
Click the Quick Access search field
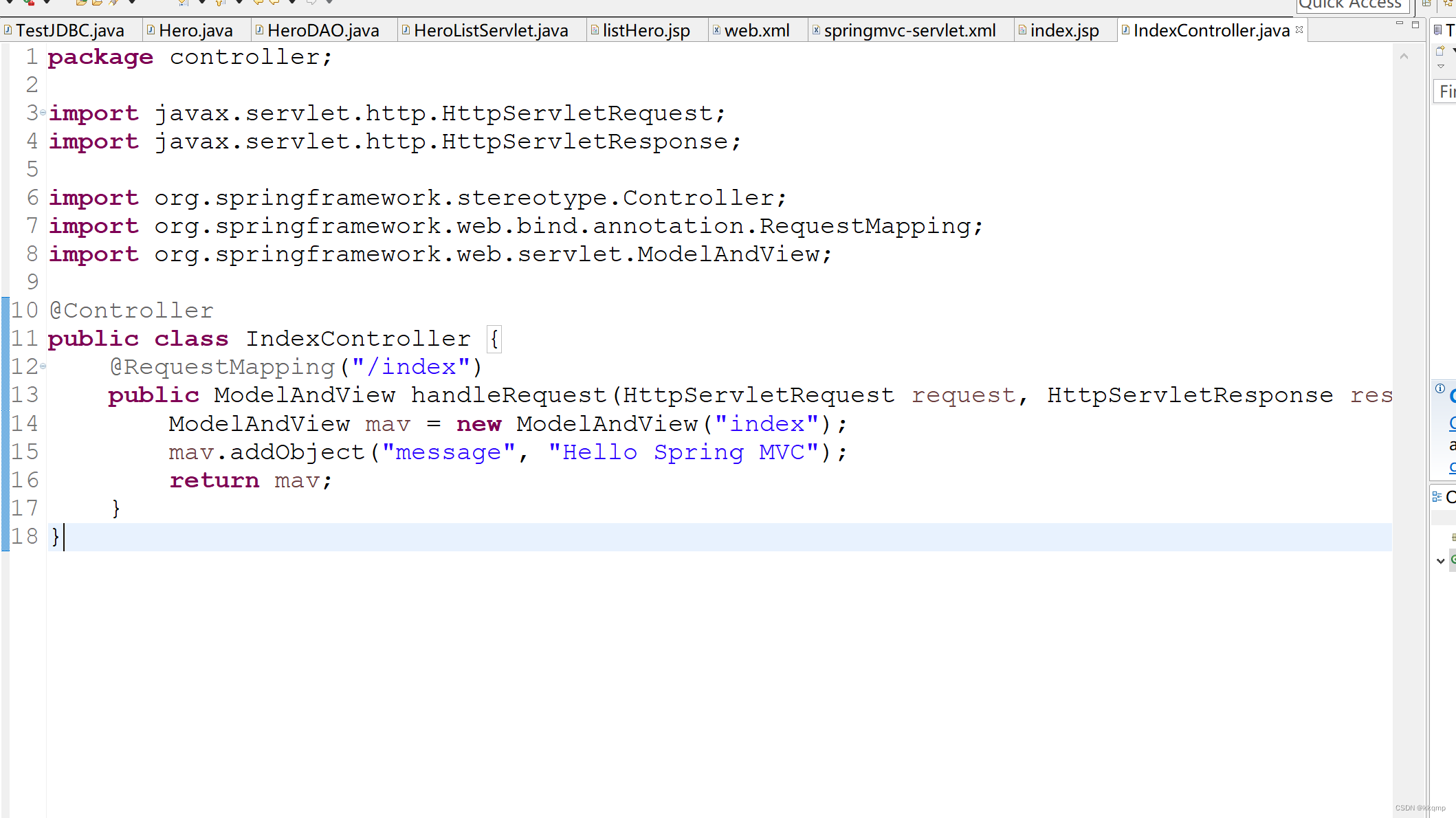(x=1351, y=5)
